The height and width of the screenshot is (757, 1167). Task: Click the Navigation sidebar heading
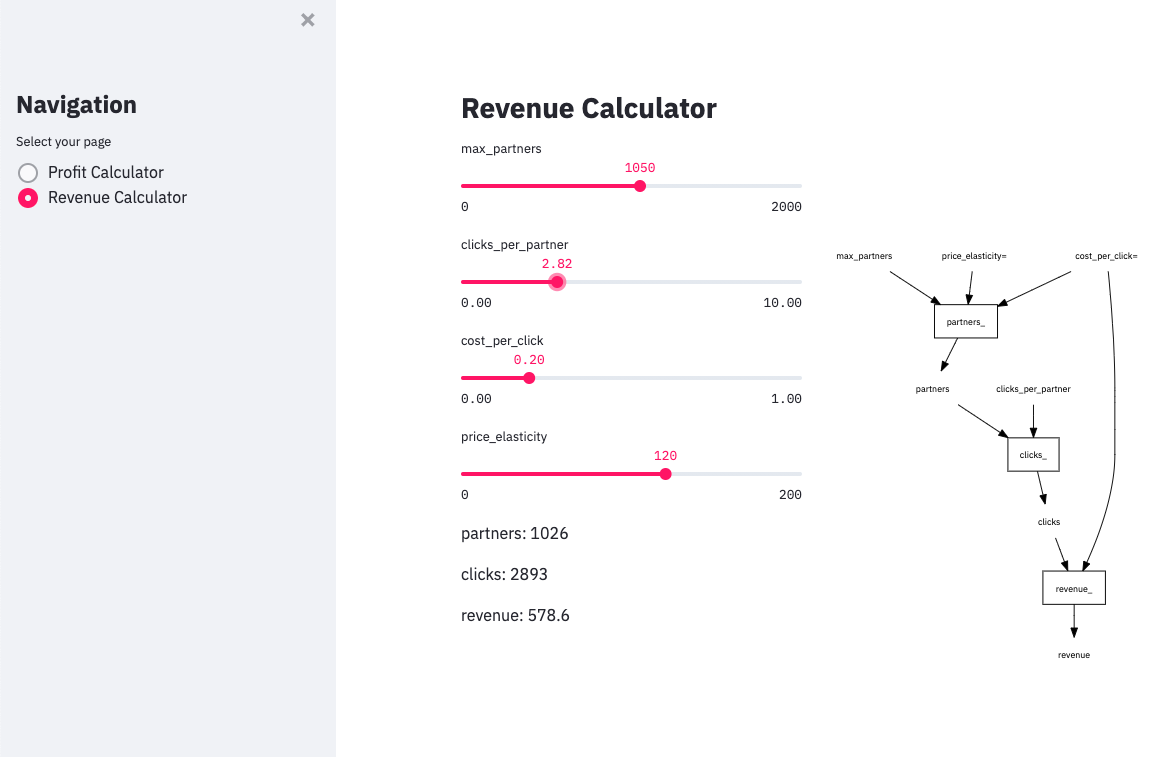point(76,105)
